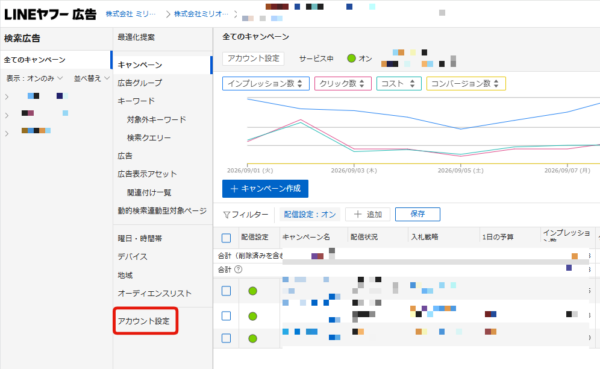The height and width of the screenshot is (369, 600).
Task: Open オーディエンスリスト menu item
Action: point(154,293)
